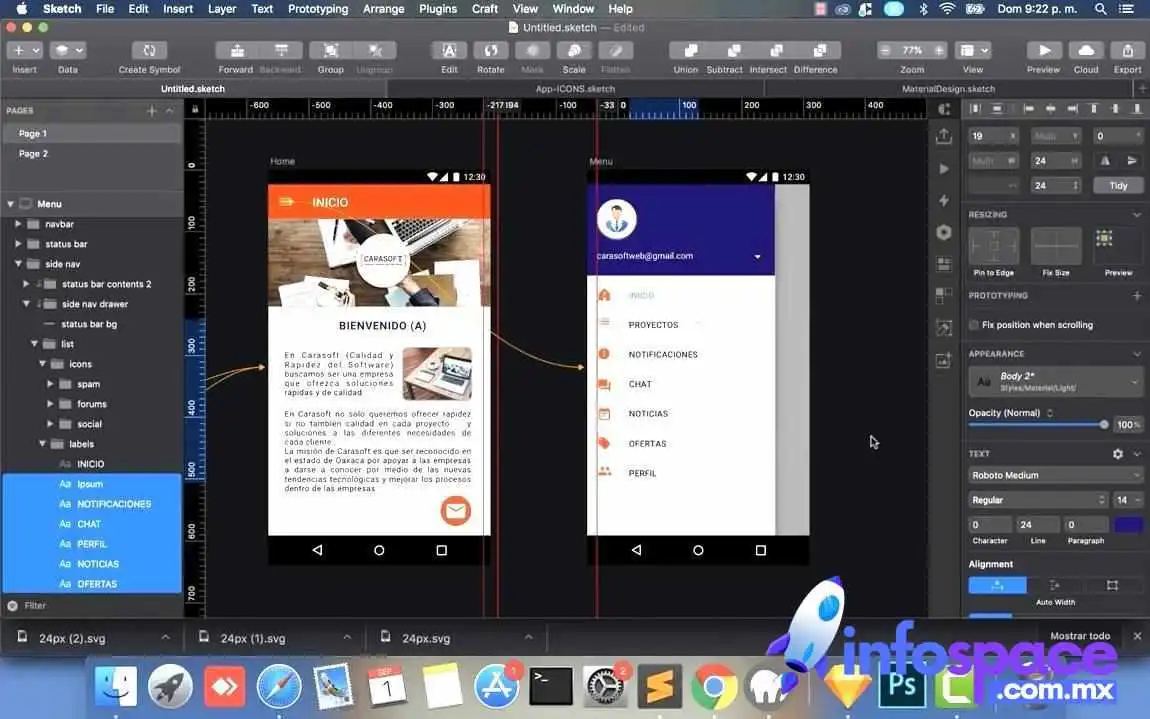Tap the hamburger menu on Home artboard
The image size is (1150, 719).
[x=287, y=202]
